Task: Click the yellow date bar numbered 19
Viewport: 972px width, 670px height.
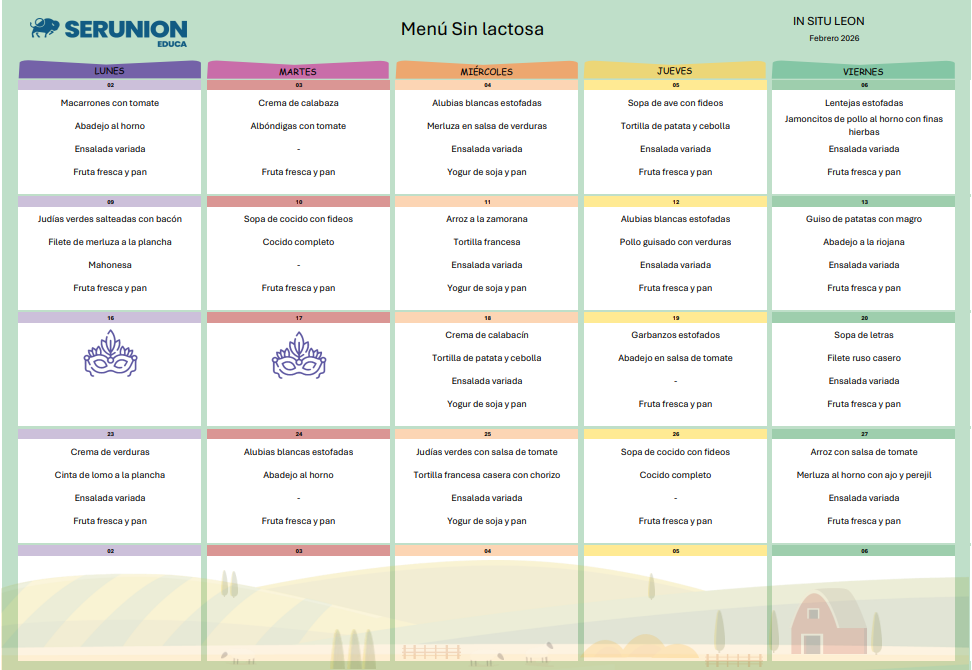Action: click(675, 317)
